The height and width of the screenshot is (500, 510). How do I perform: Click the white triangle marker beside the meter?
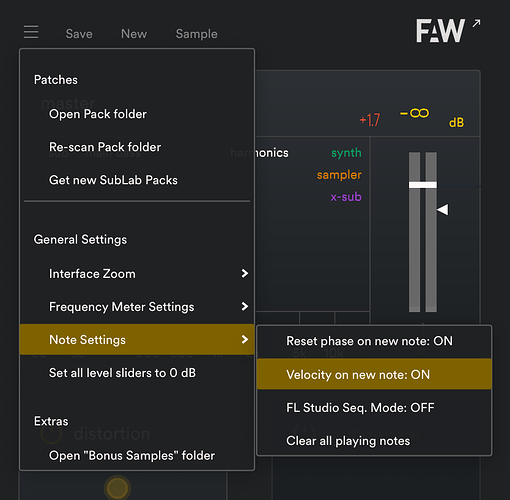443,210
